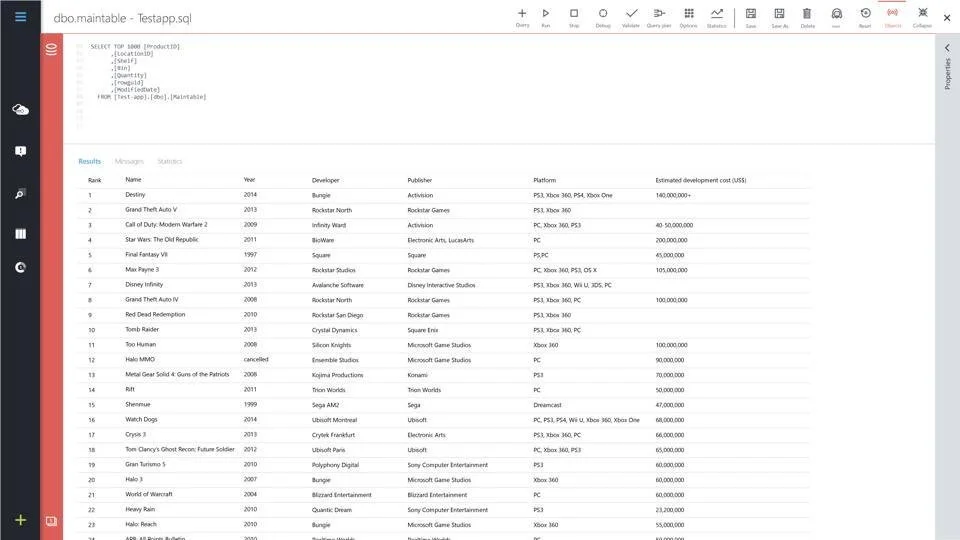
Task: Close the query editor with X
Action: click(x=947, y=18)
